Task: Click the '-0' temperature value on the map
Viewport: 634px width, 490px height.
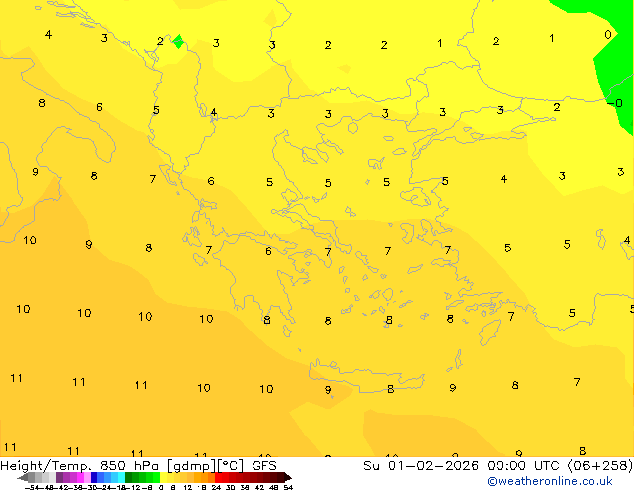Action: [x=615, y=103]
